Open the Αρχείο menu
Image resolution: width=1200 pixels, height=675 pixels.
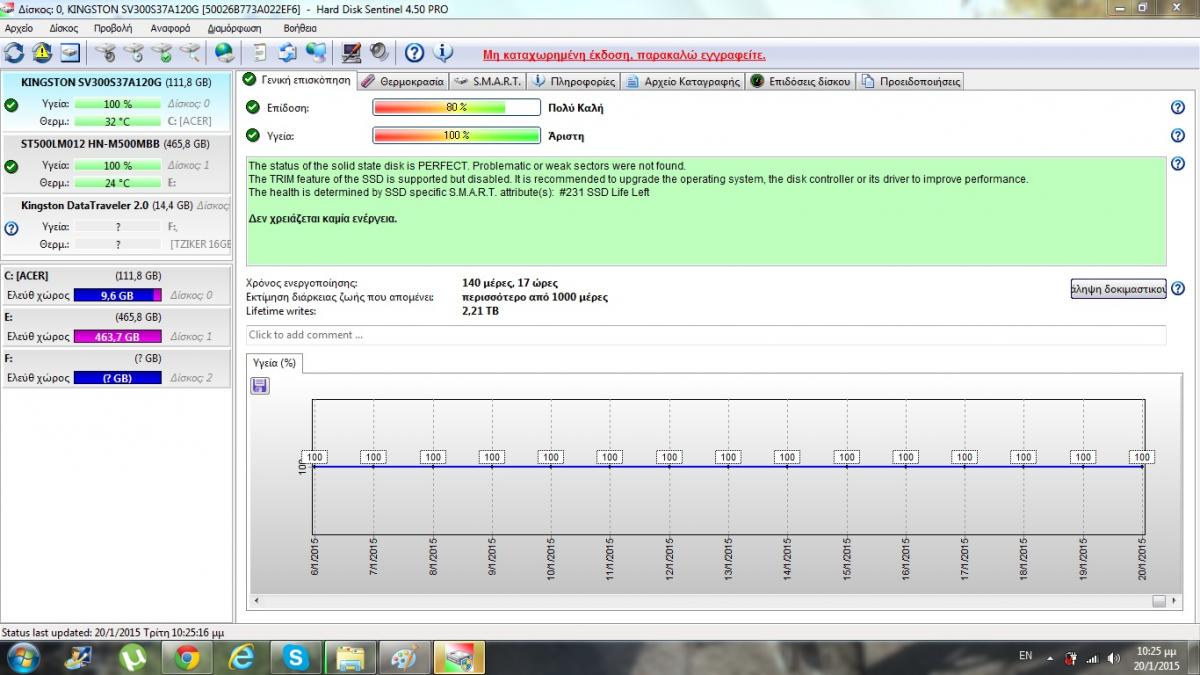[19, 28]
